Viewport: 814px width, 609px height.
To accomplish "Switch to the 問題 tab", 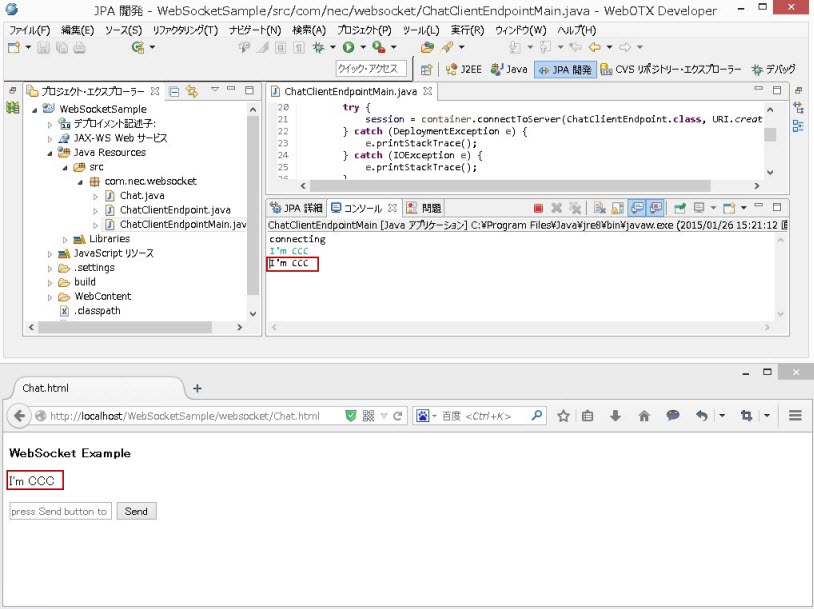I will pos(425,208).
